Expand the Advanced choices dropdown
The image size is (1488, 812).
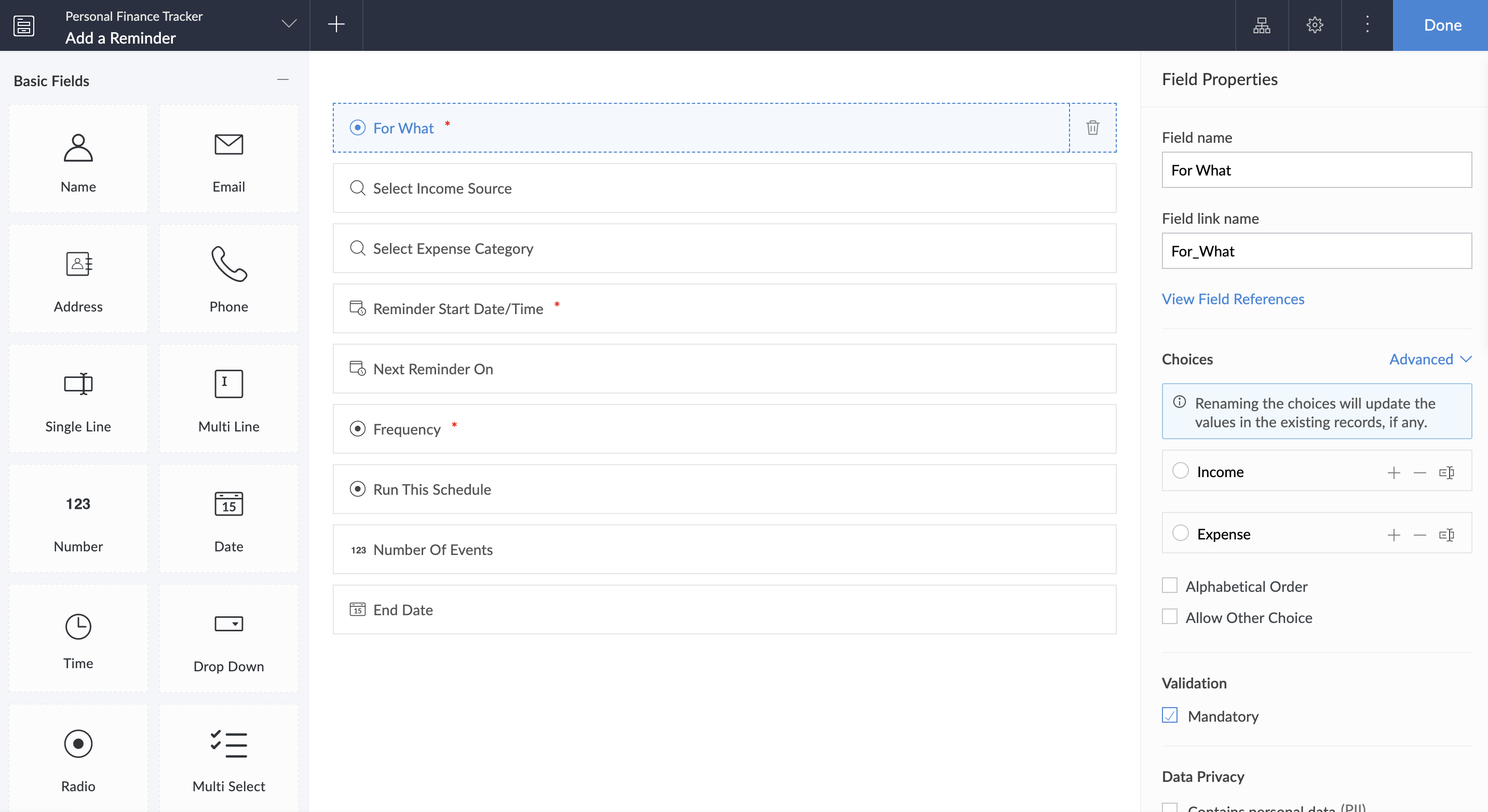[1430, 359]
